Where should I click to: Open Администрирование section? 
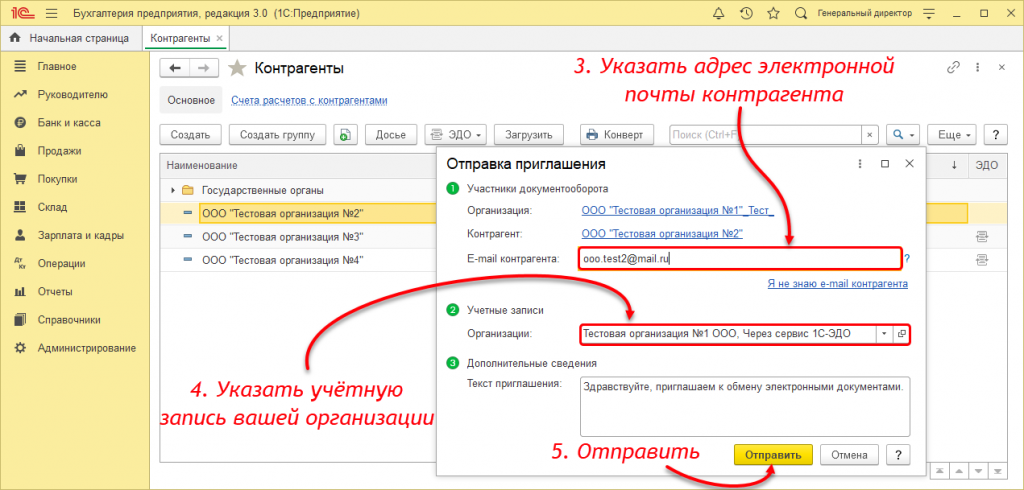click(86, 348)
